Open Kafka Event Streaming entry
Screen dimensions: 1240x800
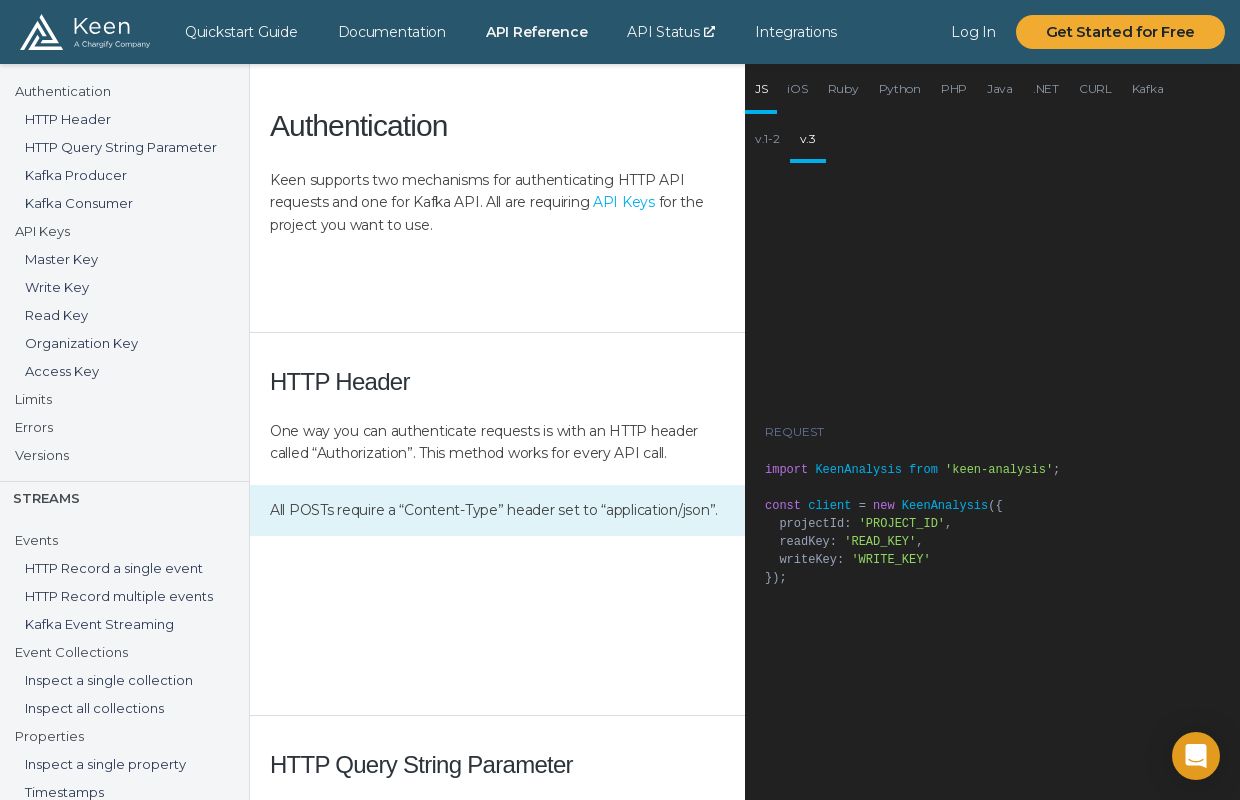tap(100, 624)
